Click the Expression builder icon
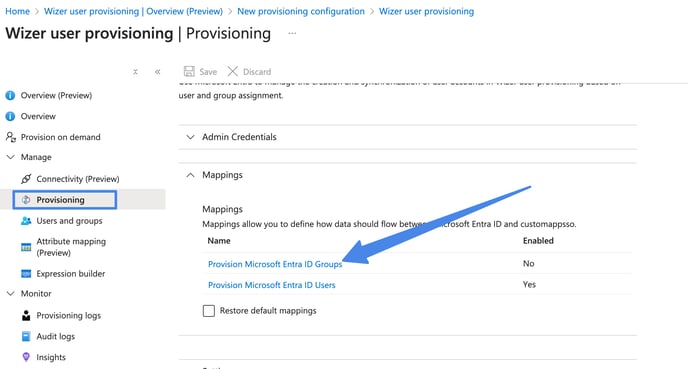 pyautogui.click(x=26, y=274)
